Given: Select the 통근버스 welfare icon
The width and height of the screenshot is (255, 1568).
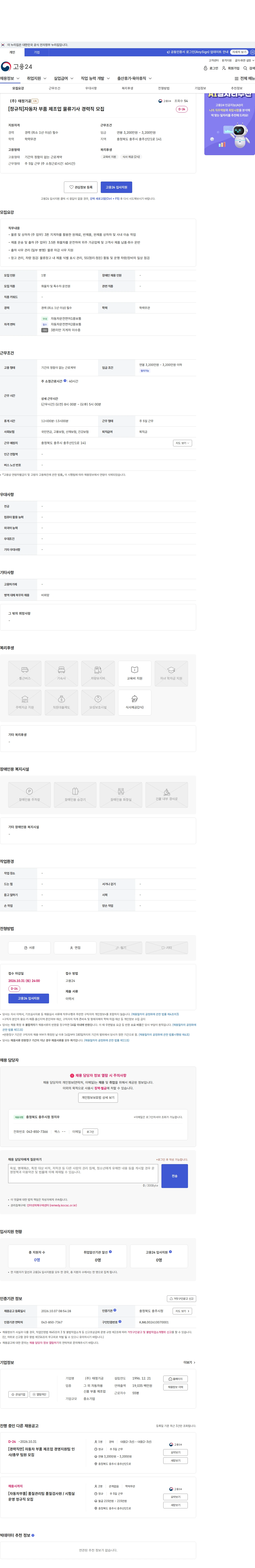Looking at the screenshot, I should coord(25,673).
